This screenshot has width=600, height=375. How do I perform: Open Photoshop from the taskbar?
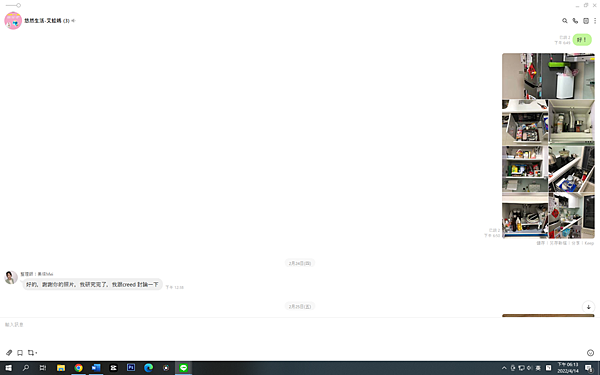(131, 368)
